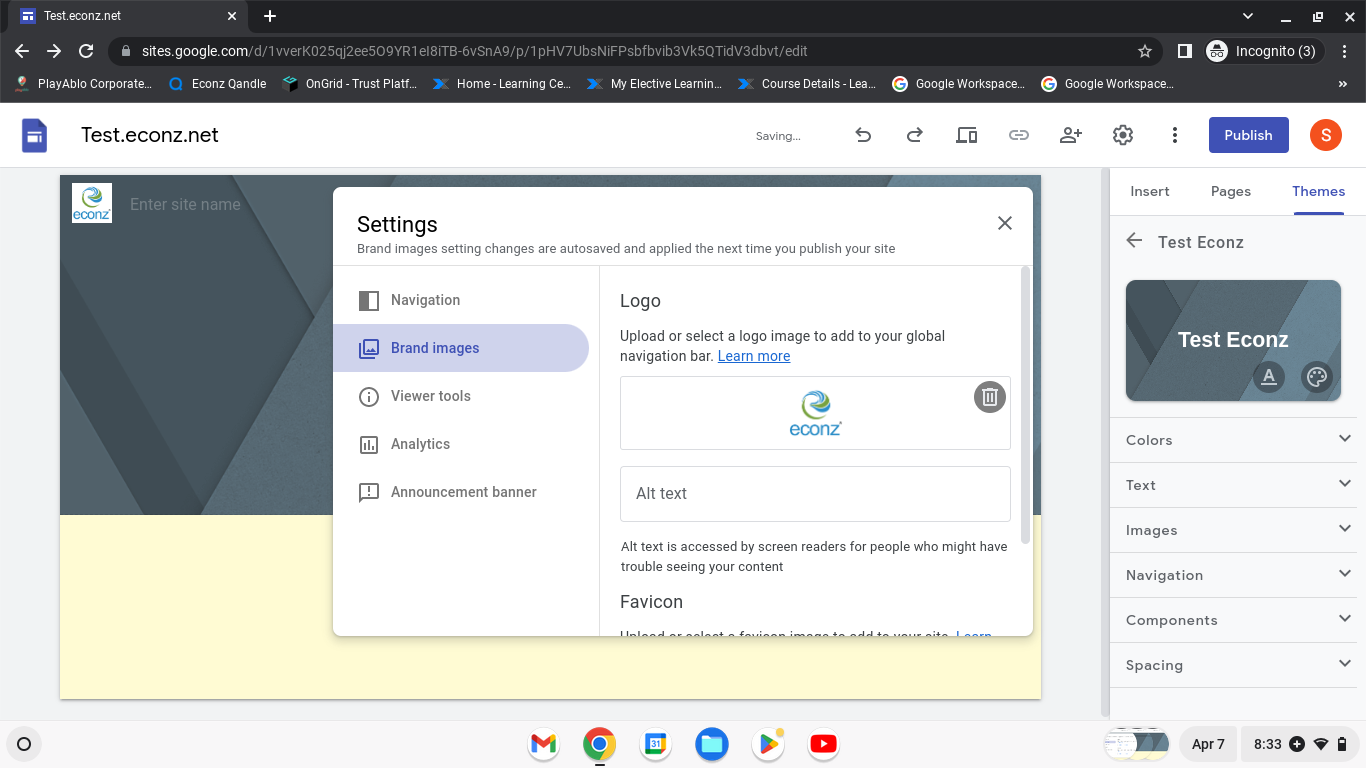The image size is (1366, 768).
Task: Close the Settings dialog
Action: pos(1005,223)
